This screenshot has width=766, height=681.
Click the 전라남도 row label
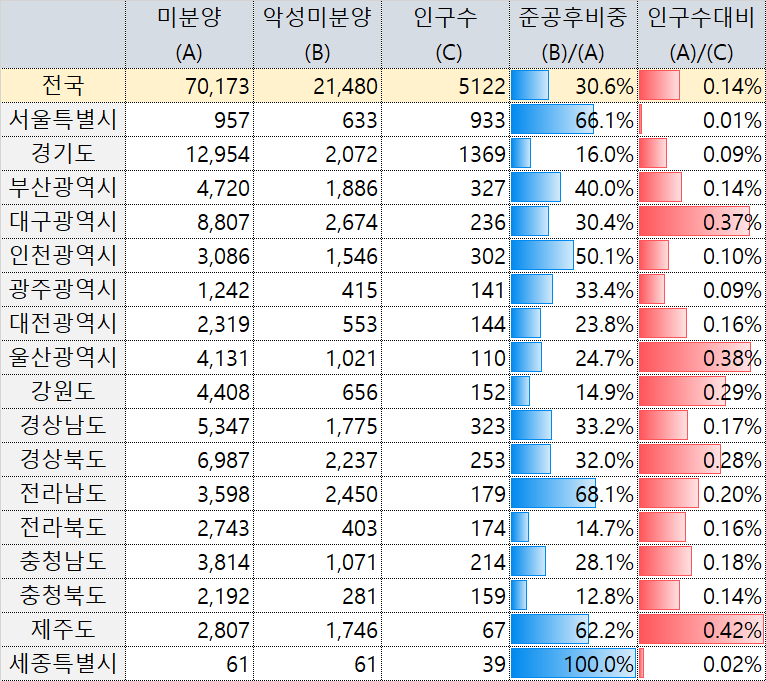point(63,493)
